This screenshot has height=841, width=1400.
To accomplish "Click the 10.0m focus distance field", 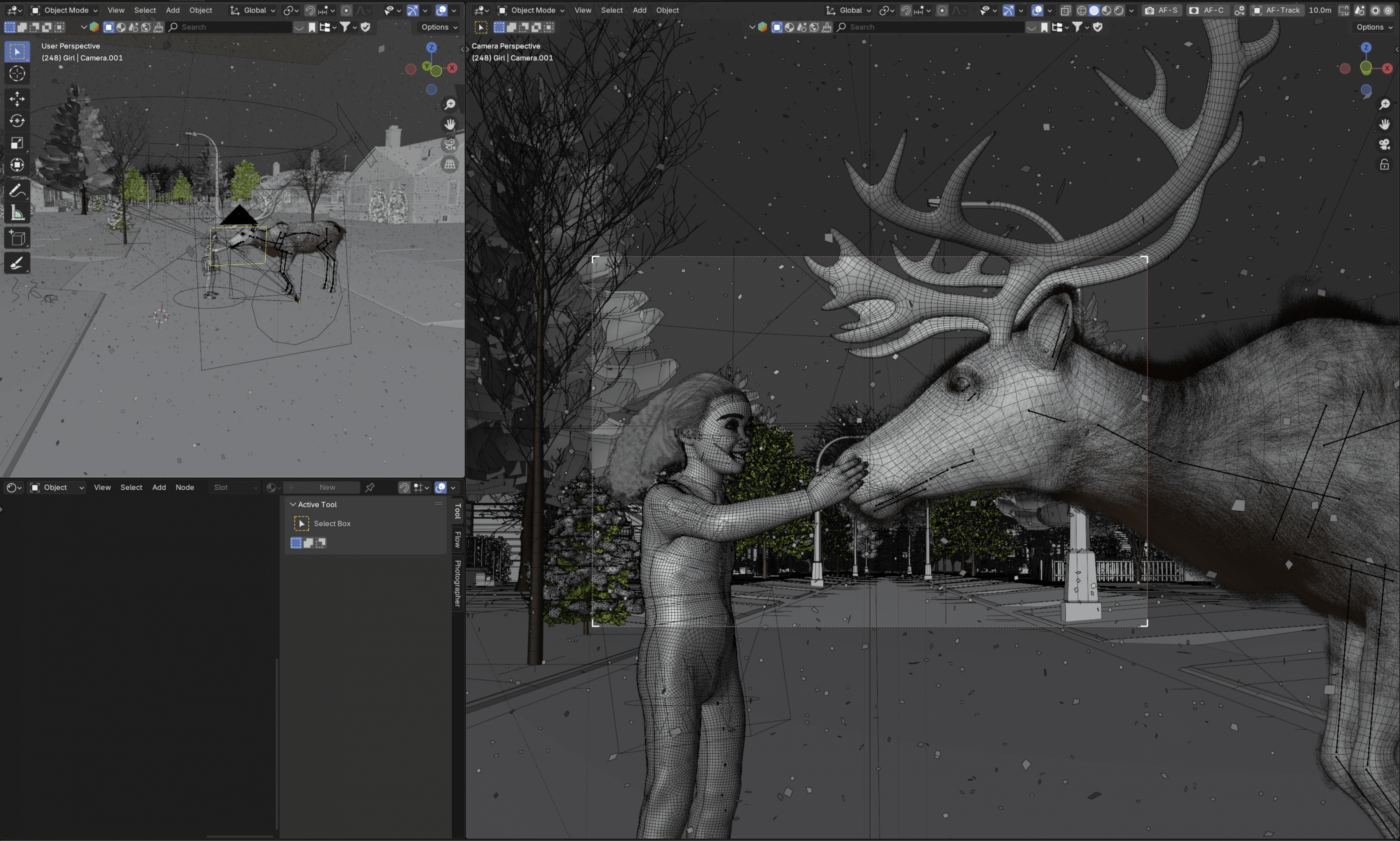I will pos(1320,10).
